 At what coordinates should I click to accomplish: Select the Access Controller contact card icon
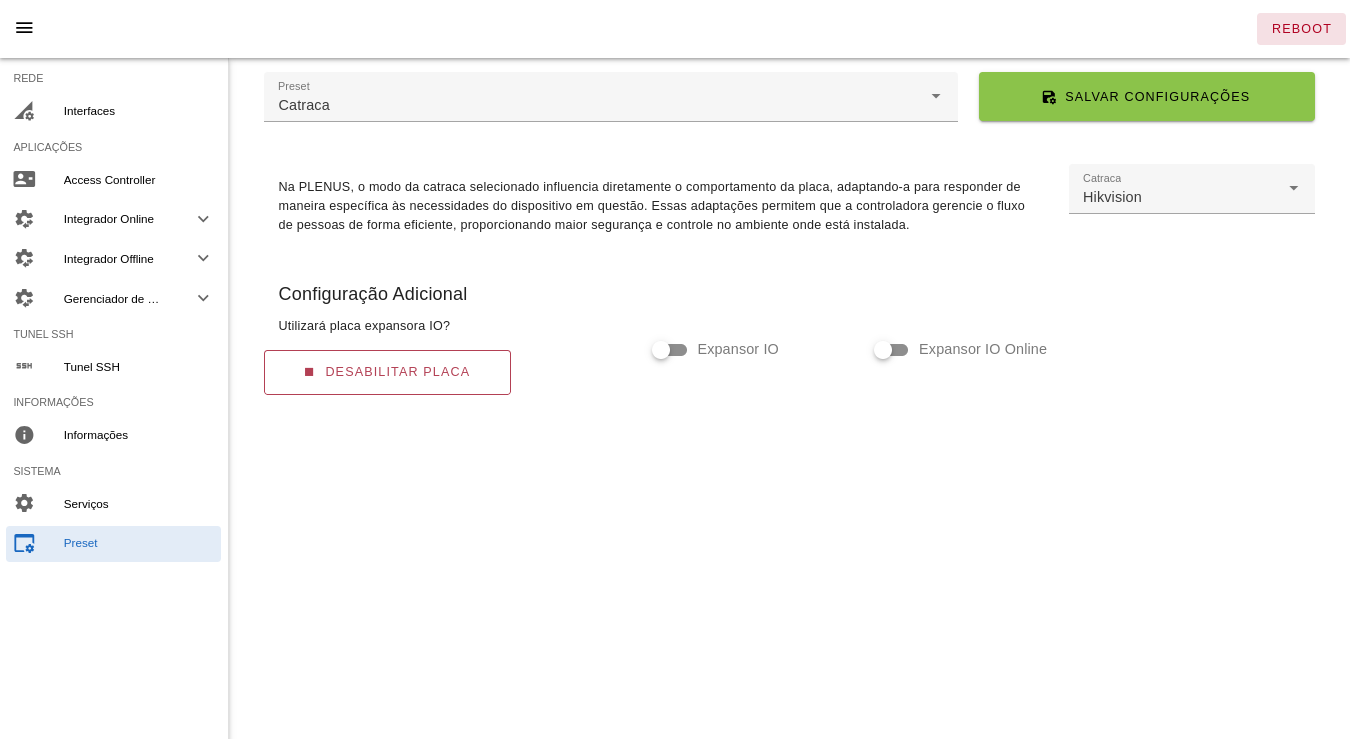coord(24,180)
